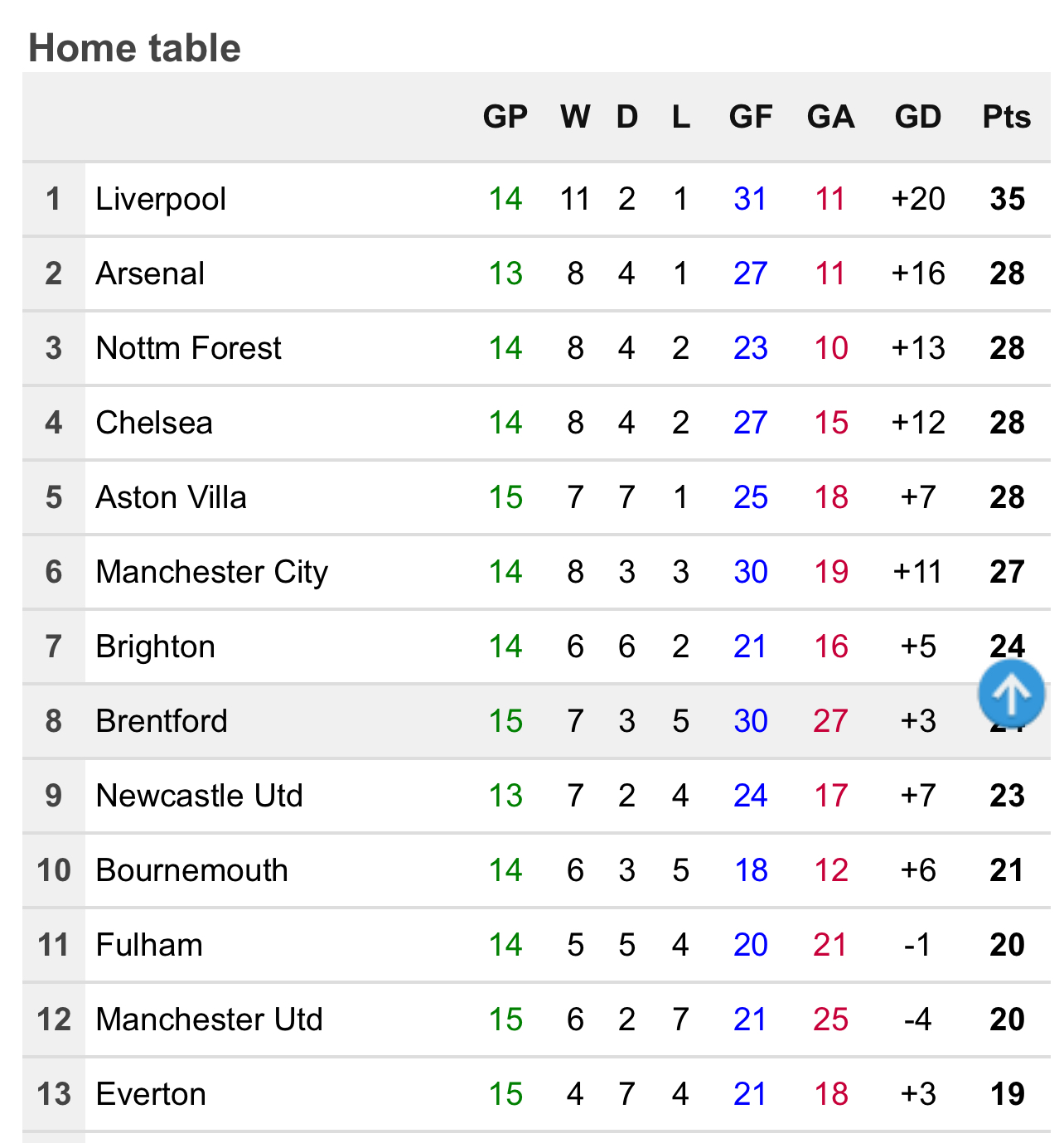
Task: Open the Bournemouth team page
Action: pos(192,870)
